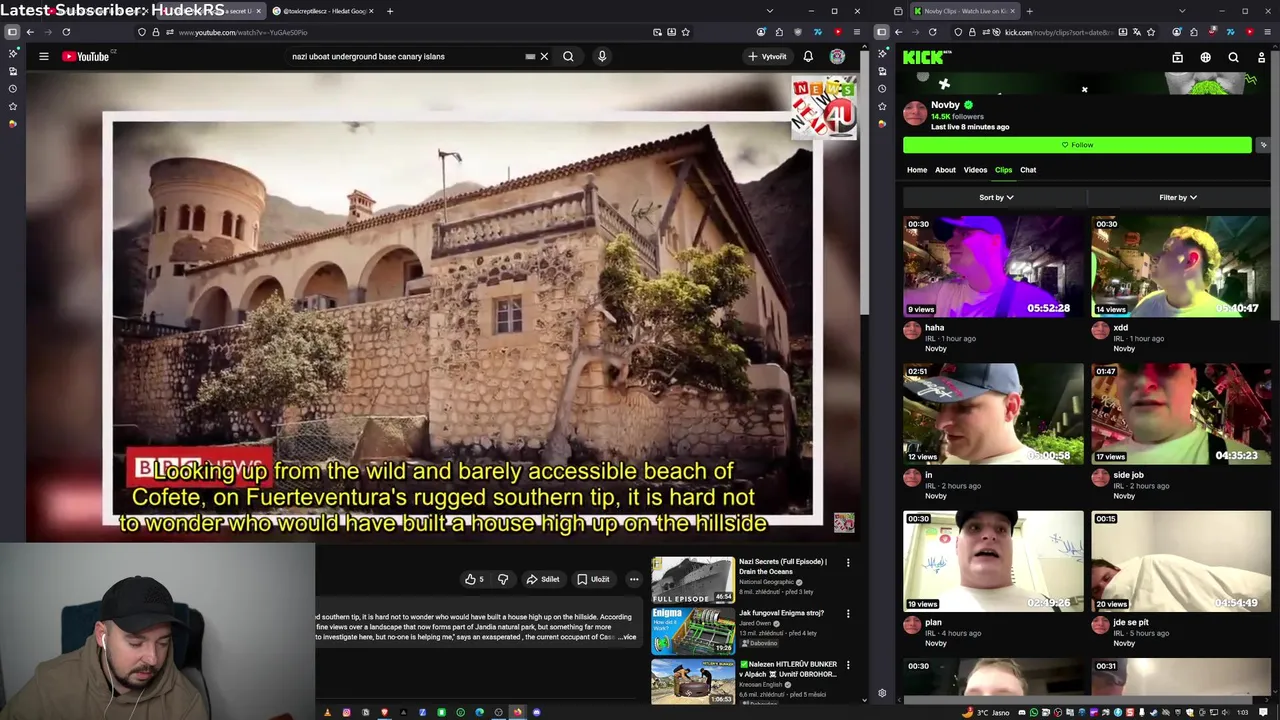
Task: Open YouTube notifications bell
Action: pyautogui.click(x=808, y=56)
